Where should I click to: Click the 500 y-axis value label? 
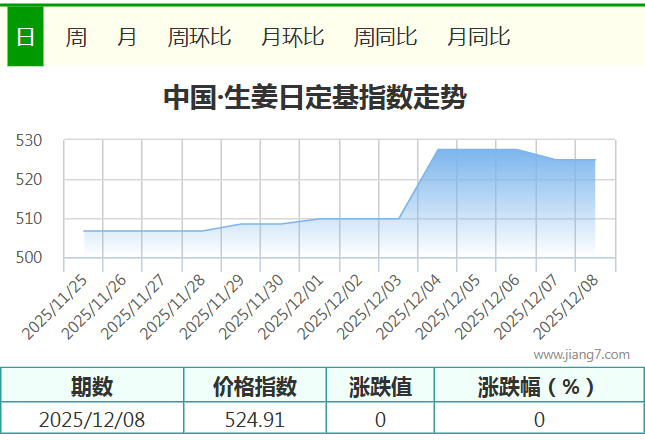pos(28,258)
